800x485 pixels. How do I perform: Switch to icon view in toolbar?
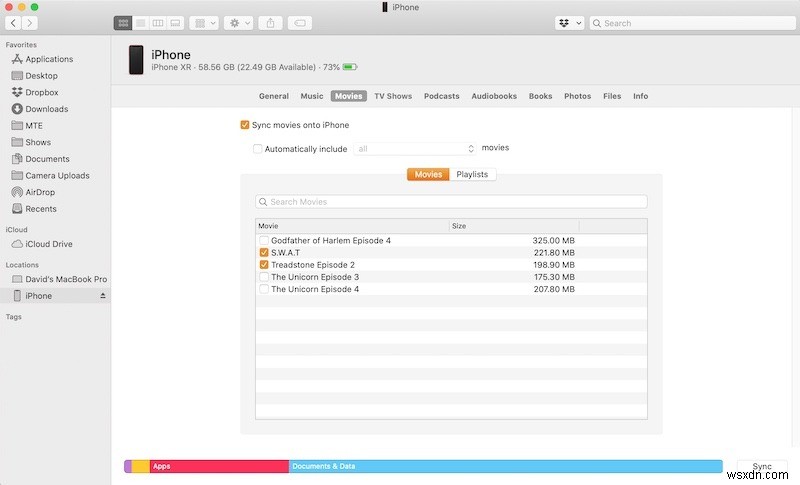tap(123, 23)
